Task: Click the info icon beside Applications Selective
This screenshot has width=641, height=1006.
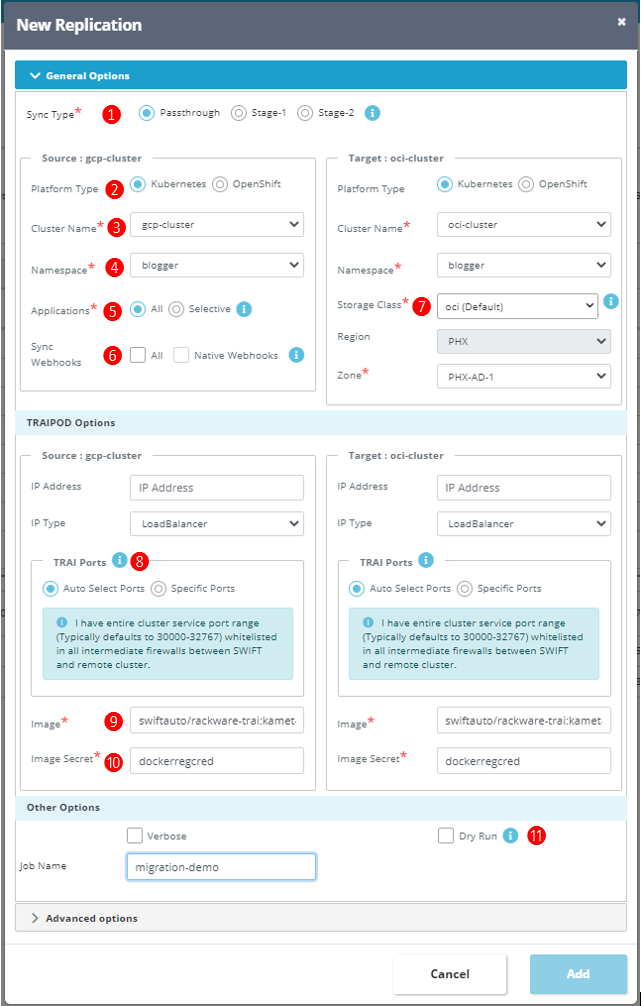Action: tap(245, 310)
